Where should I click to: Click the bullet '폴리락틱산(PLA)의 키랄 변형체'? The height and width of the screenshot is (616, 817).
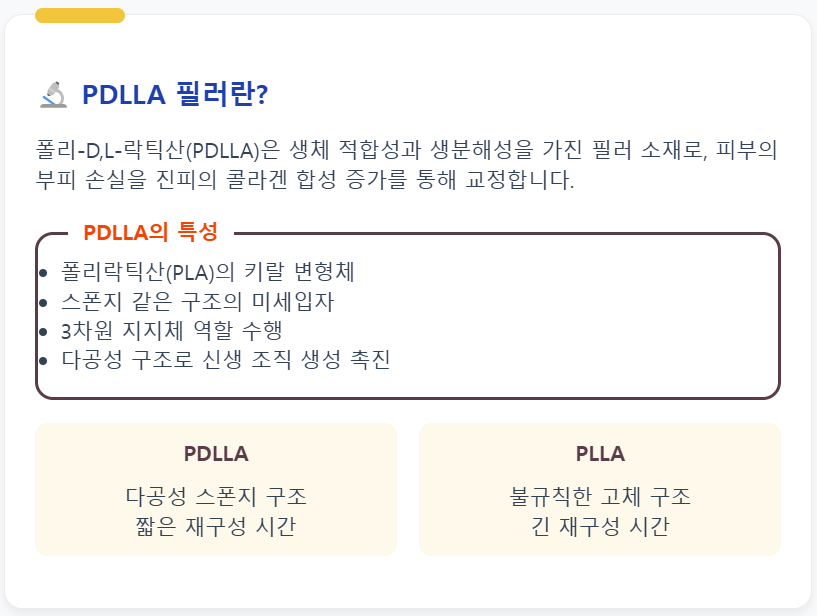(208, 272)
